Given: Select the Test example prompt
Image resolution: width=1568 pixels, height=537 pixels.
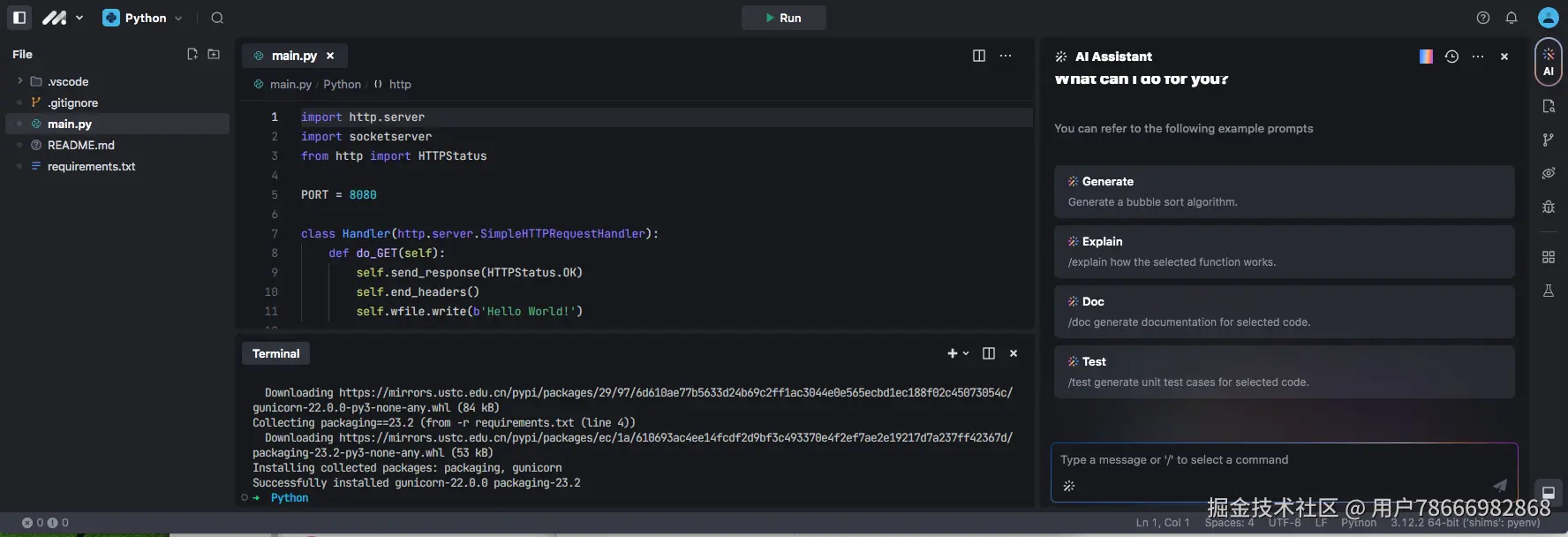Looking at the screenshot, I should point(1284,372).
